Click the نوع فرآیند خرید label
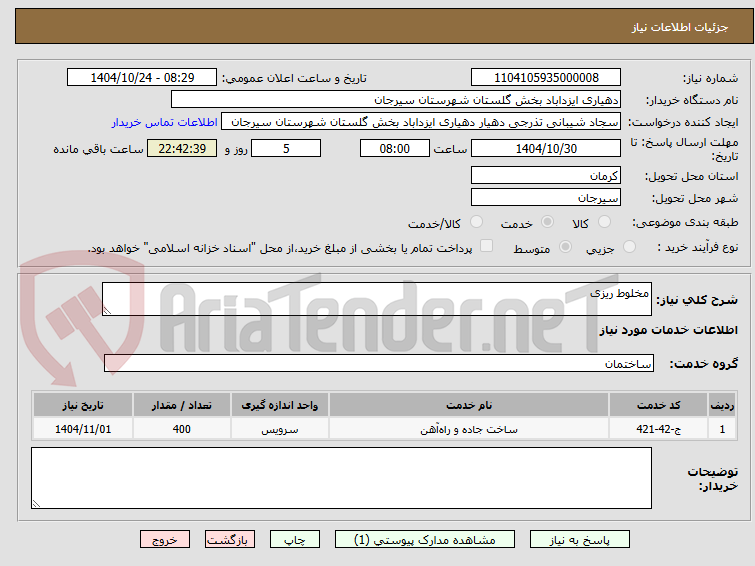The width and height of the screenshot is (755, 566). coord(698,247)
